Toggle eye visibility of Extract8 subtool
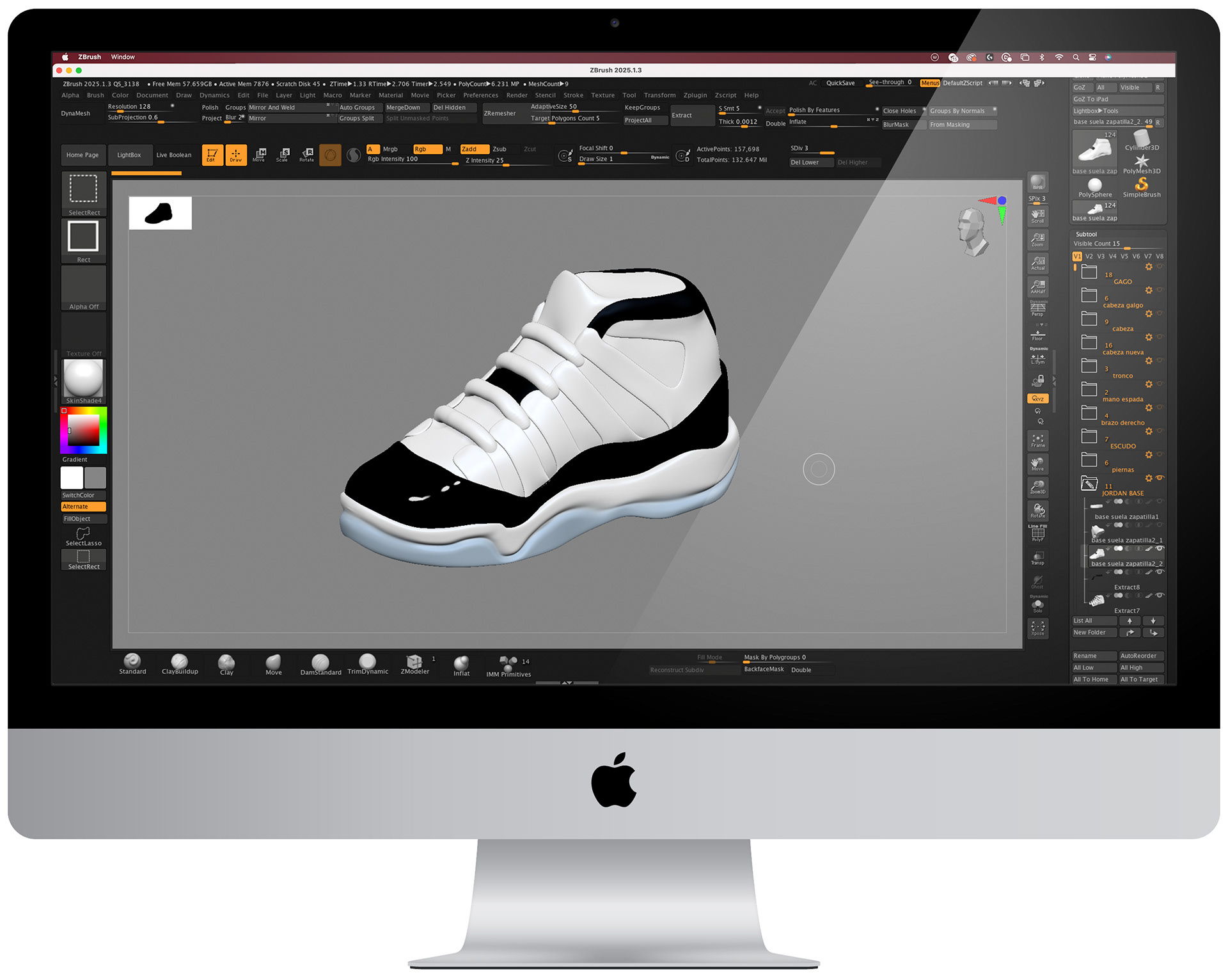Image resolution: width=1228 pixels, height=980 pixels. [1160, 573]
